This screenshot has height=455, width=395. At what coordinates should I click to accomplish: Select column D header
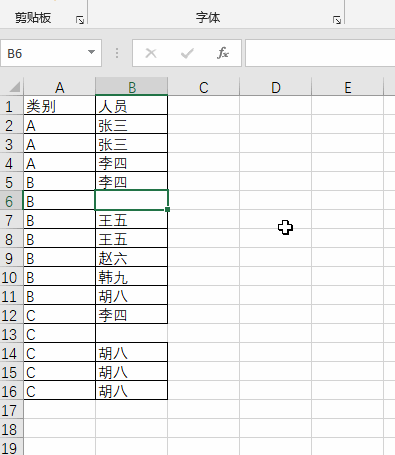tap(276, 87)
